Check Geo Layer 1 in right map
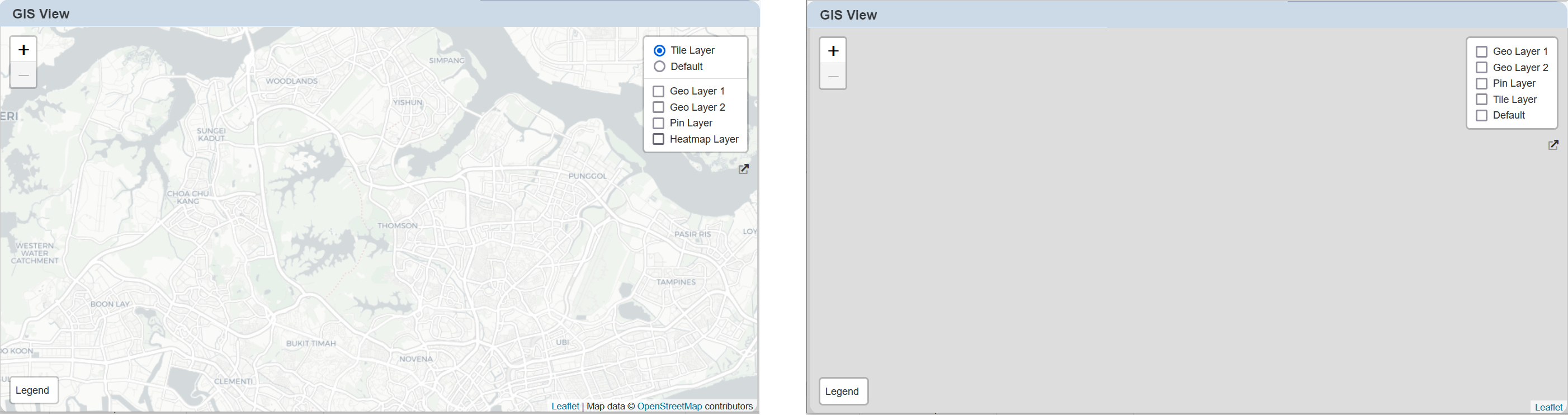Screen dimensions: 1568x415 click(x=1481, y=51)
